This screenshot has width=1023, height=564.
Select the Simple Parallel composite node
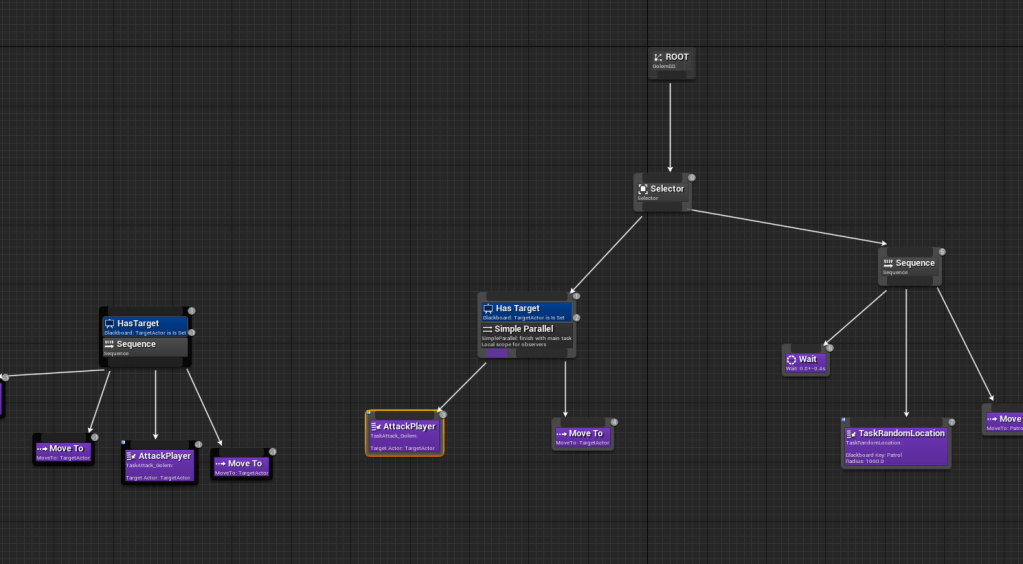tap(526, 336)
